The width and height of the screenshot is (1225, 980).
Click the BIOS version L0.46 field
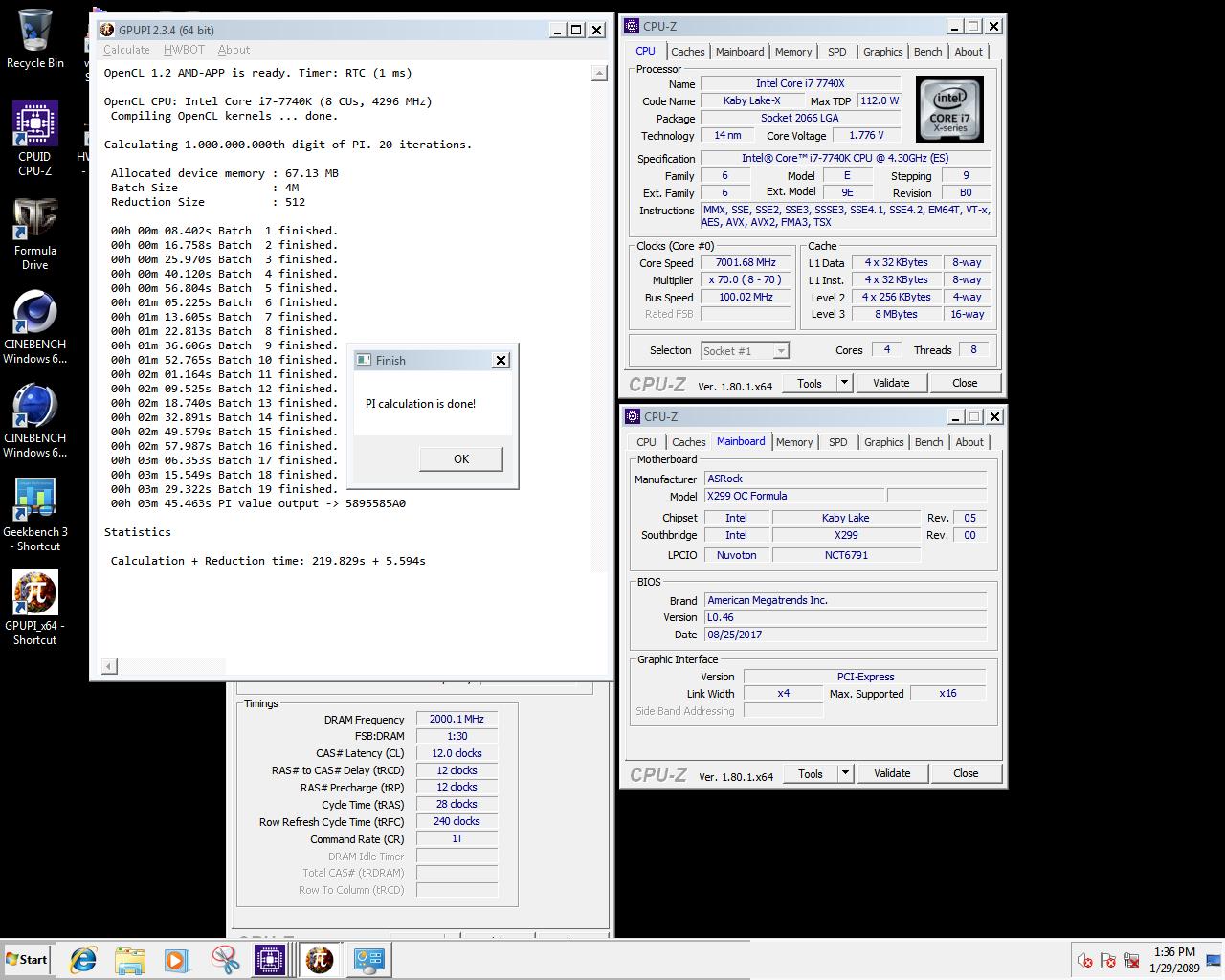[x=845, y=617]
